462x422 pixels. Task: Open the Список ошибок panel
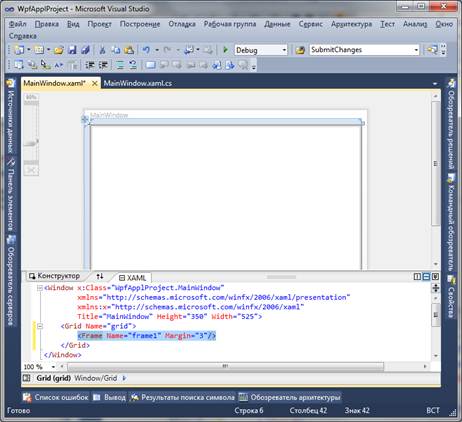pyautogui.click(x=56, y=397)
